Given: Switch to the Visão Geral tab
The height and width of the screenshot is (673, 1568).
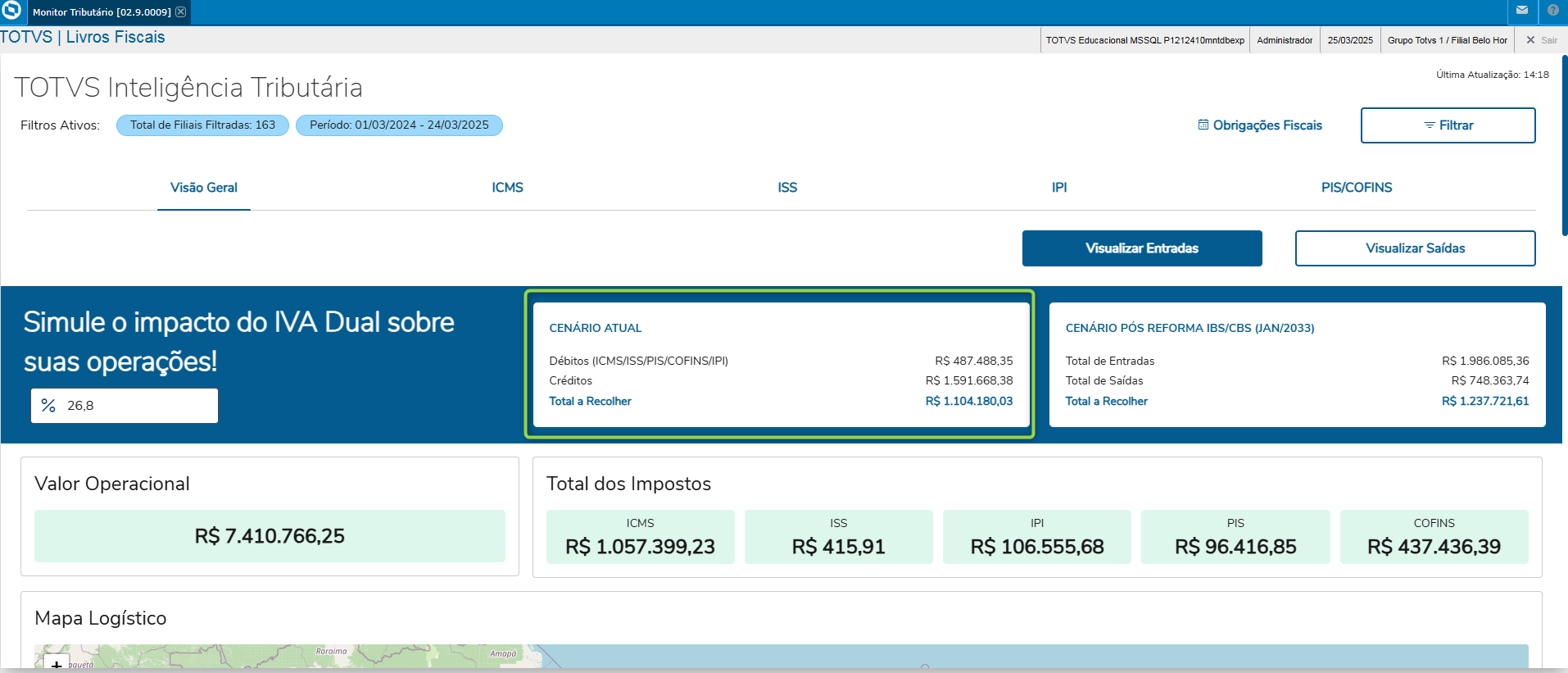Looking at the screenshot, I should coord(204,188).
